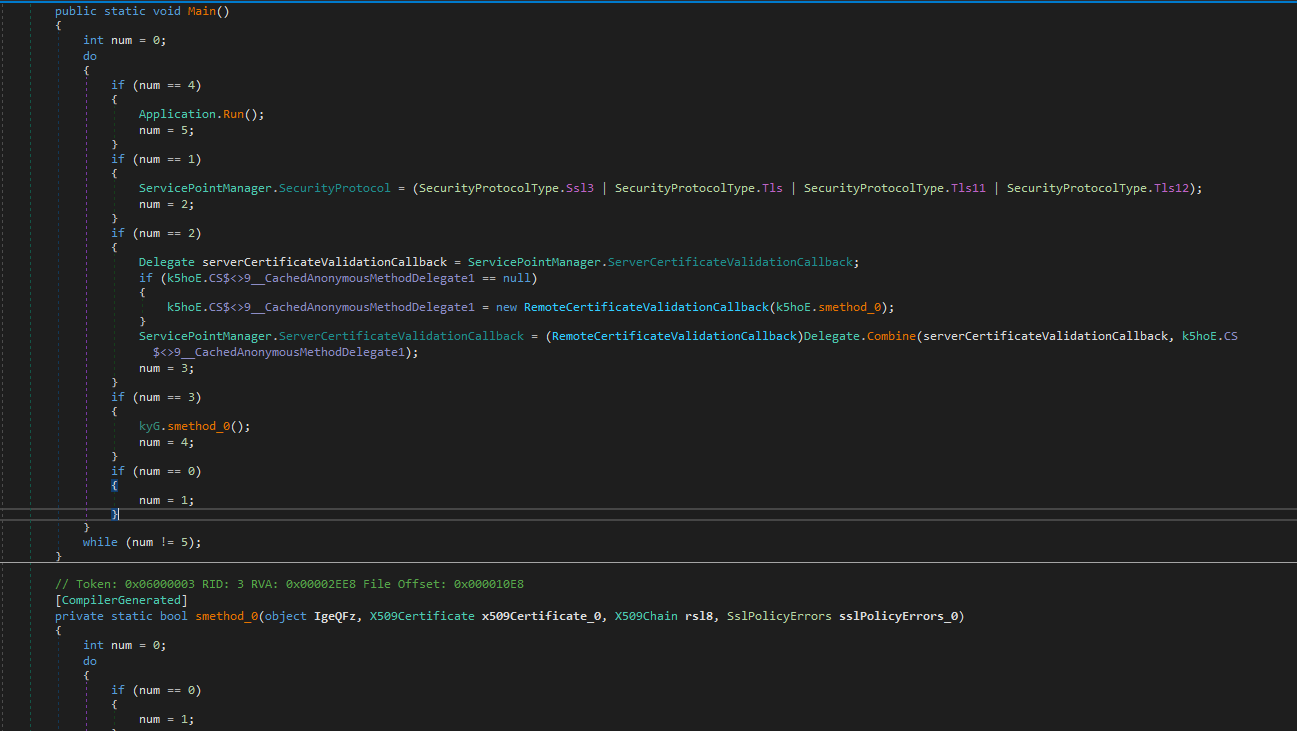
Task: Open the X509Certificate parameter type
Action: pos(422,616)
